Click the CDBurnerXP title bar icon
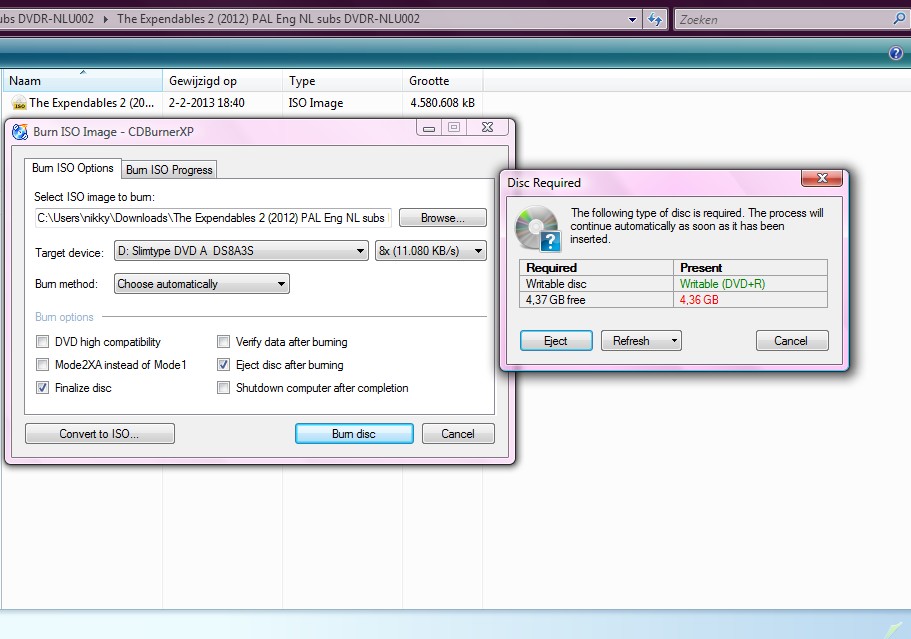This screenshot has width=911, height=639. tap(20, 132)
